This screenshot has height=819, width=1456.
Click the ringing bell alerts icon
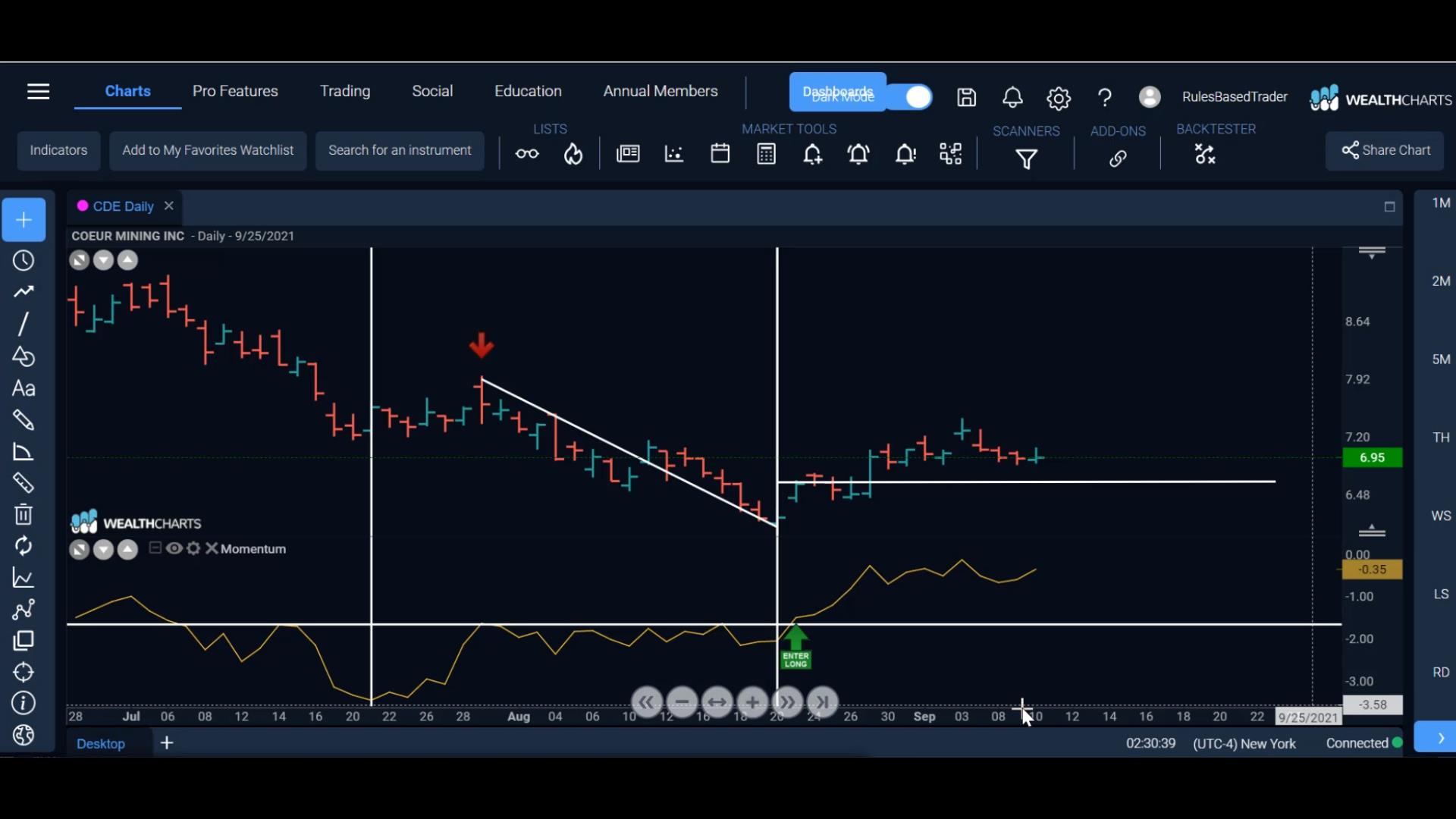point(858,155)
